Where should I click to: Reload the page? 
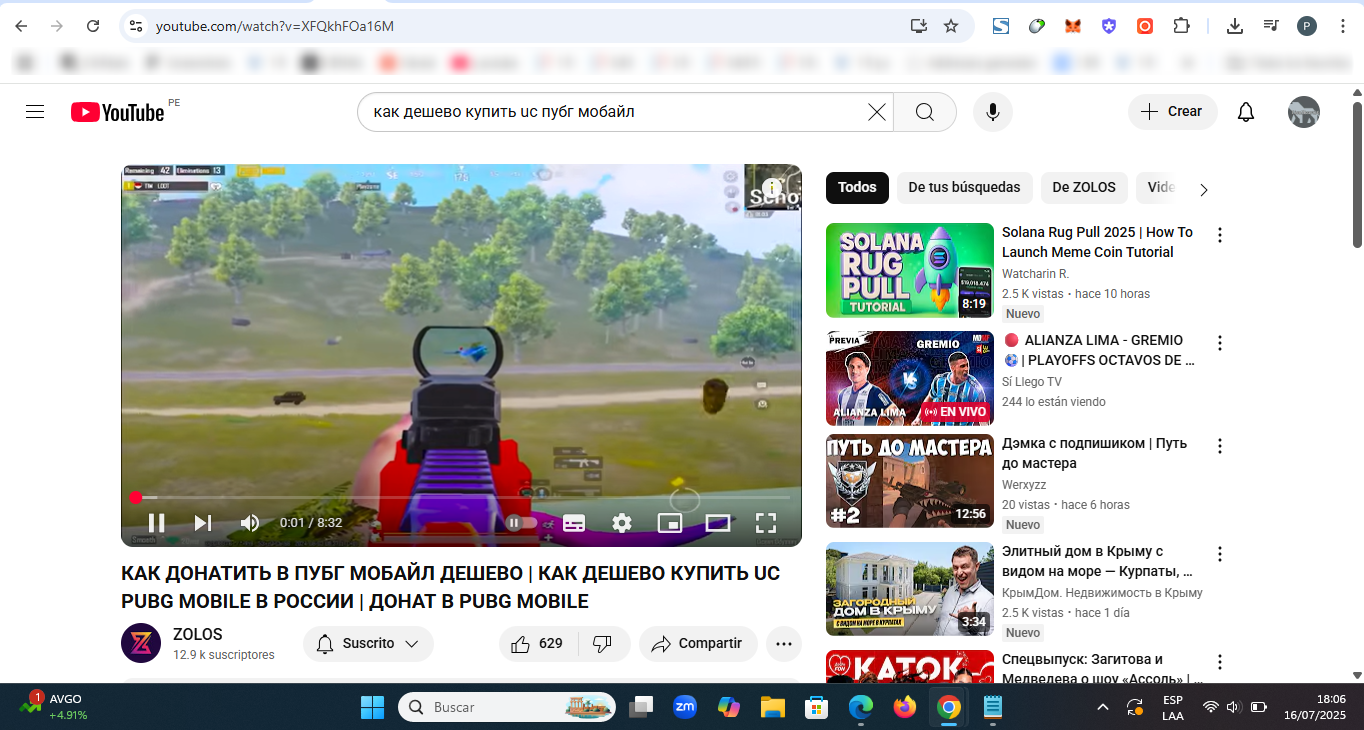pyautogui.click(x=93, y=26)
